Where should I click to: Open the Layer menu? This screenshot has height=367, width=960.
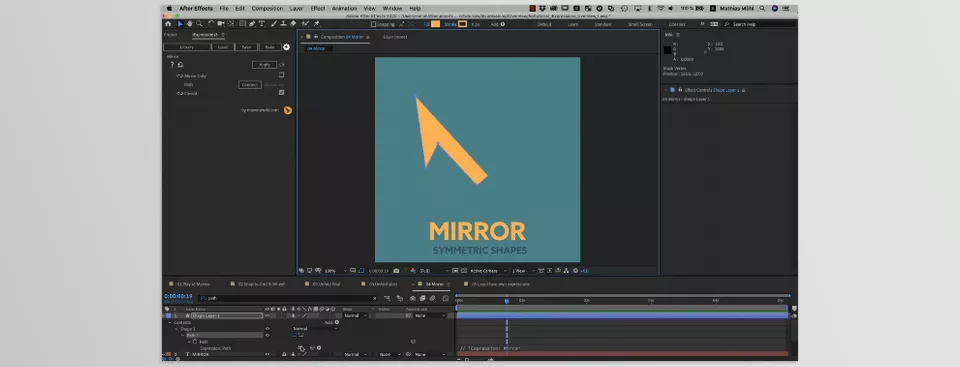pyautogui.click(x=296, y=9)
